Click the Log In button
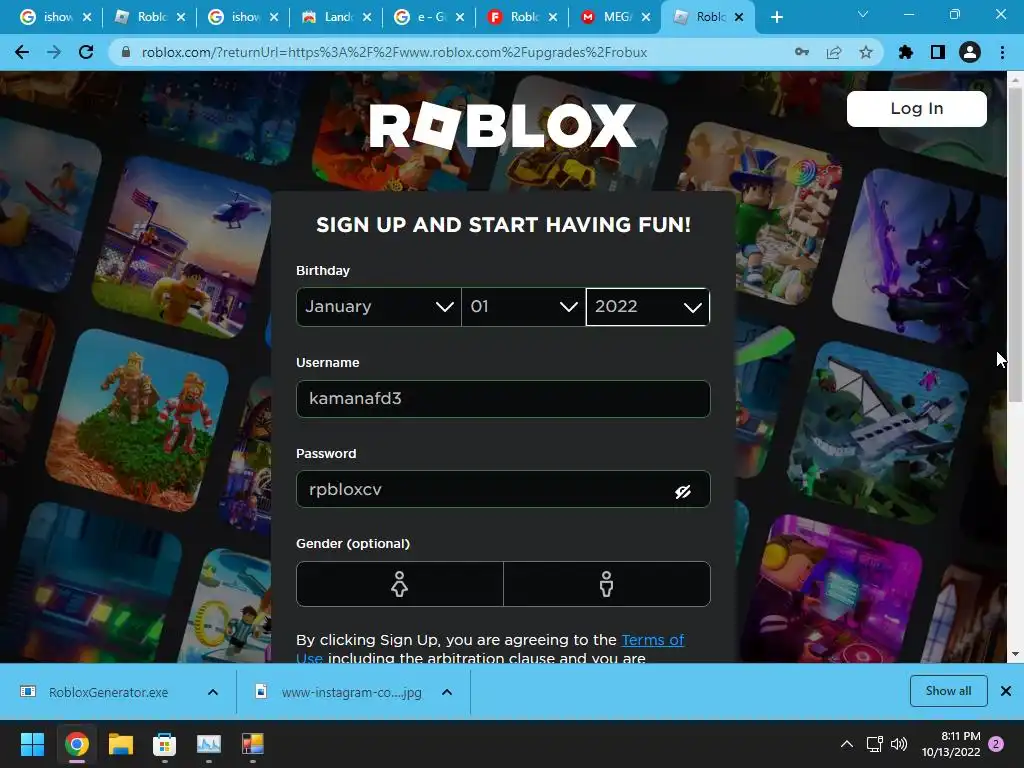This screenshot has width=1024, height=768. (916, 108)
